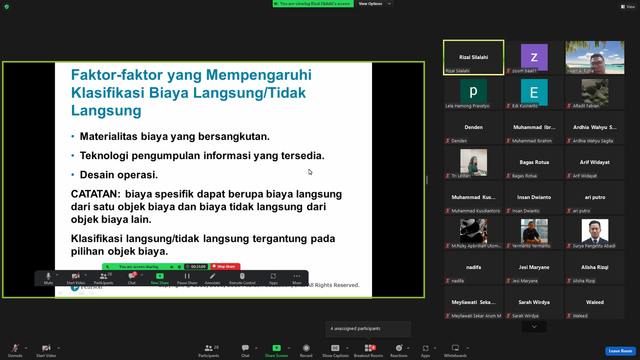Click the More ellipsis in shared-screen toolbar
This screenshot has height=360, width=640.
coord(297,276)
